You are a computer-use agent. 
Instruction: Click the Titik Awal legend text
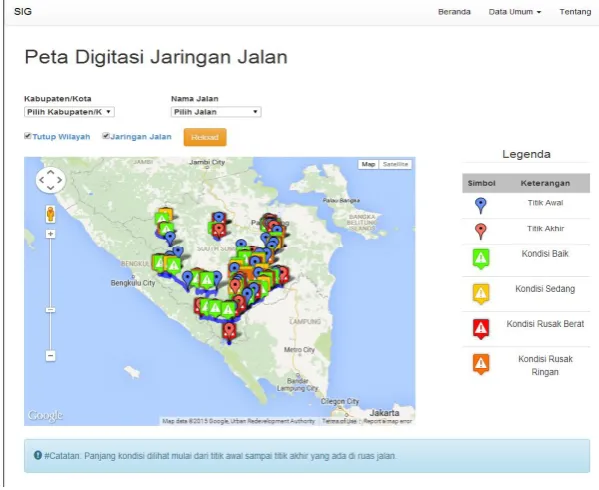click(x=545, y=203)
